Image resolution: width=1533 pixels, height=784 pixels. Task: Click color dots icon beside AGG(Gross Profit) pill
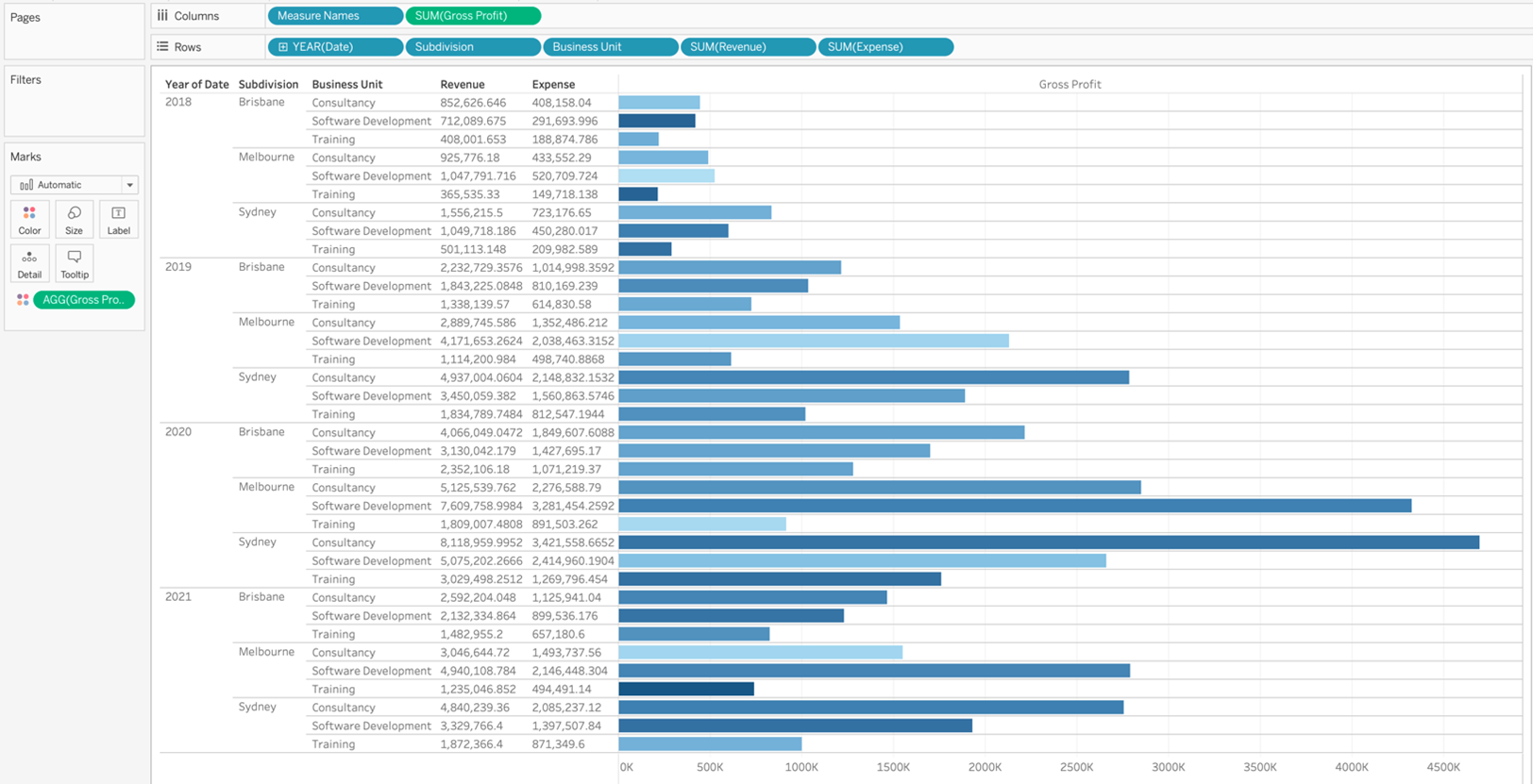pos(23,300)
